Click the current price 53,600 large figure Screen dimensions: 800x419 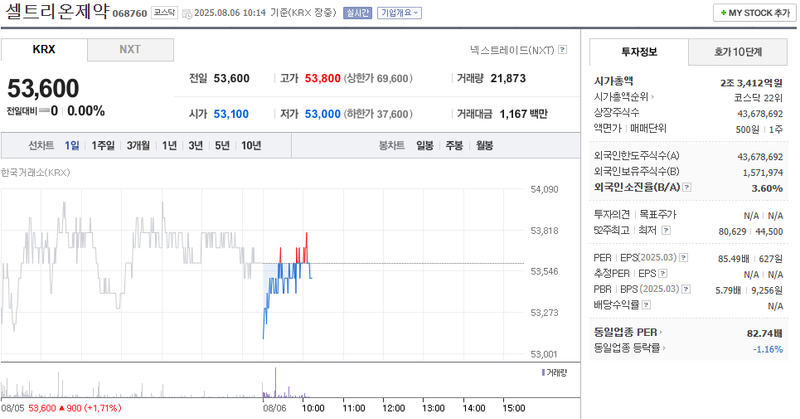click(x=43, y=88)
